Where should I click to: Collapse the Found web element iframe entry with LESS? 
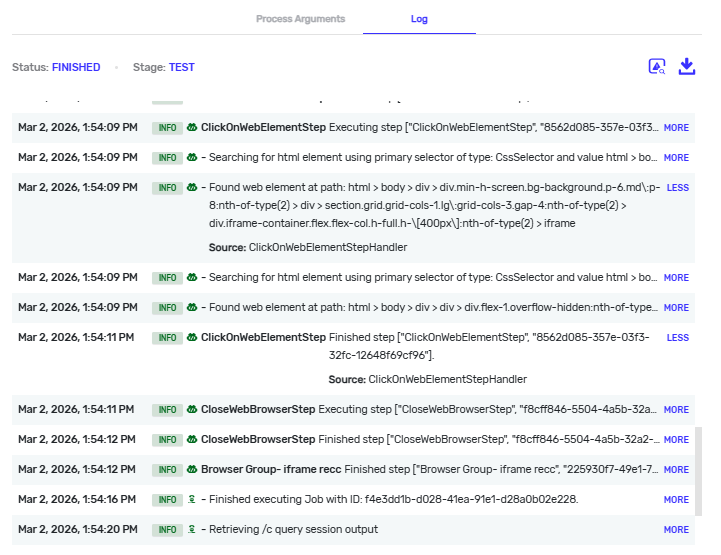click(677, 188)
